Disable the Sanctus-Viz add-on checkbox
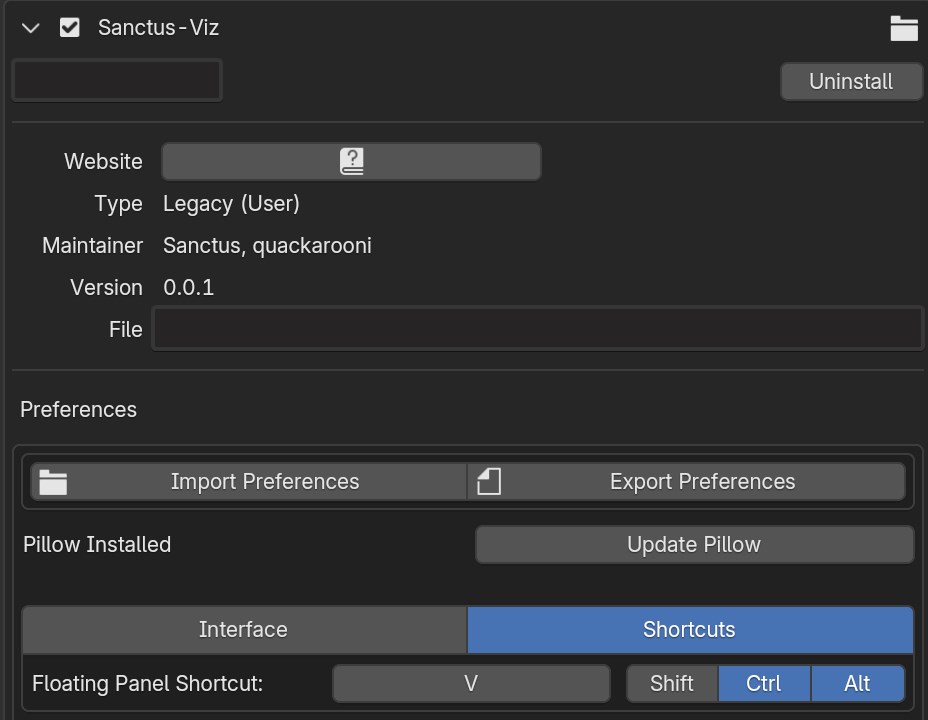The width and height of the screenshot is (928, 720). 70,28
